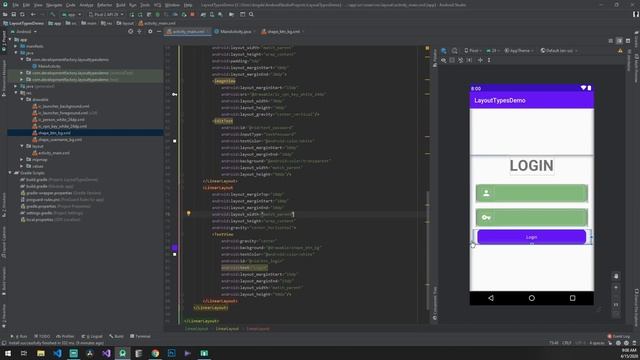Open the app run configuration dropdown

71,14
